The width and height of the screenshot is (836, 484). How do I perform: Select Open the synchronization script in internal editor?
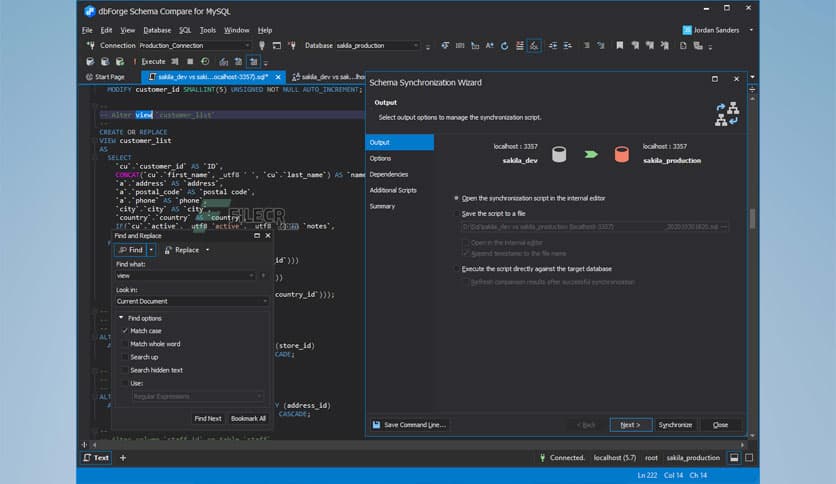tap(456, 198)
